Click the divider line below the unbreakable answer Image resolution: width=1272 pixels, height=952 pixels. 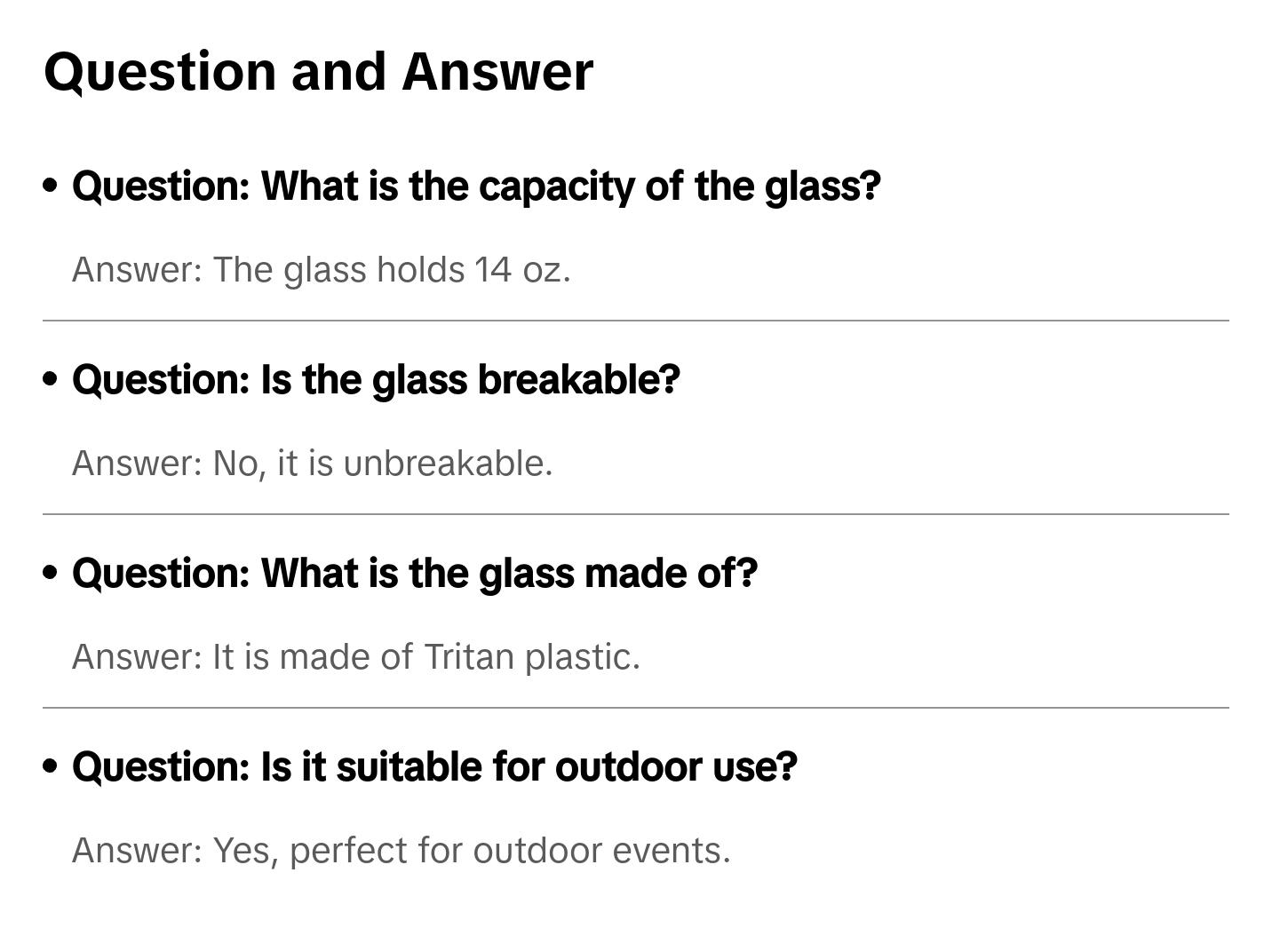click(636, 514)
